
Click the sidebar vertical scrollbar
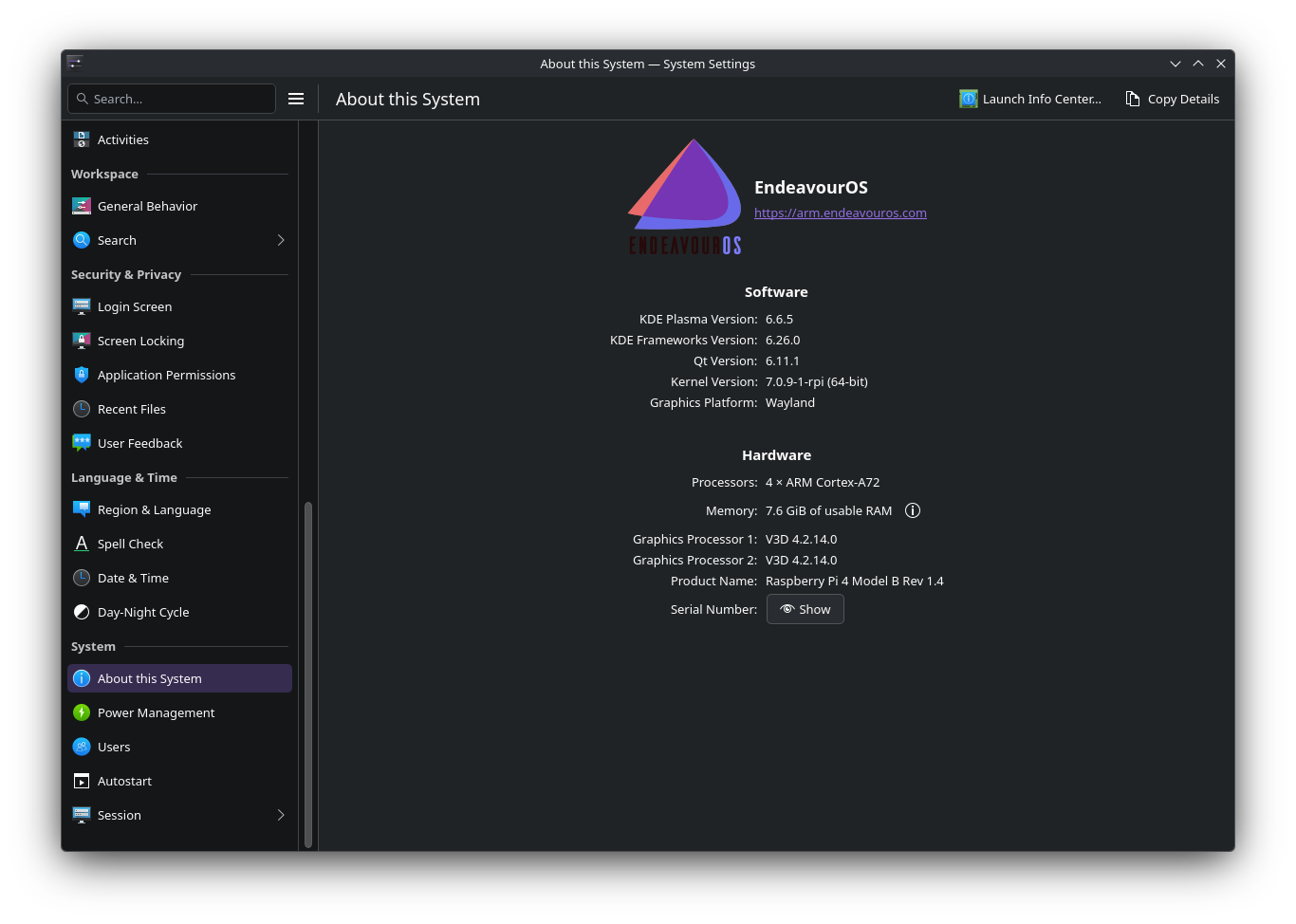308,674
